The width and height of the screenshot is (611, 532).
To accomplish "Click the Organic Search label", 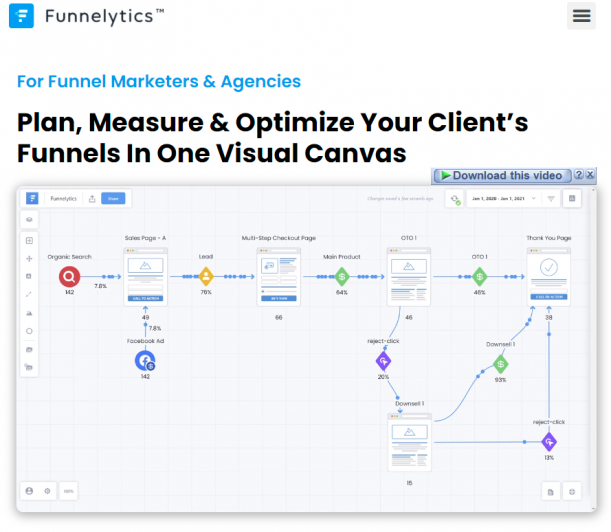I will pyautogui.click(x=69, y=257).
